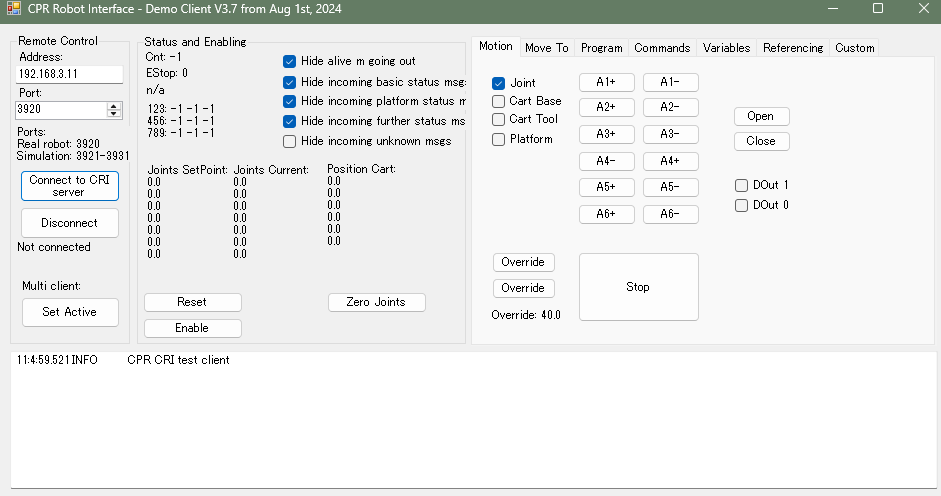Hit the large Stop button
Screen dimensions: 941x496
click(x=638, y=287)
